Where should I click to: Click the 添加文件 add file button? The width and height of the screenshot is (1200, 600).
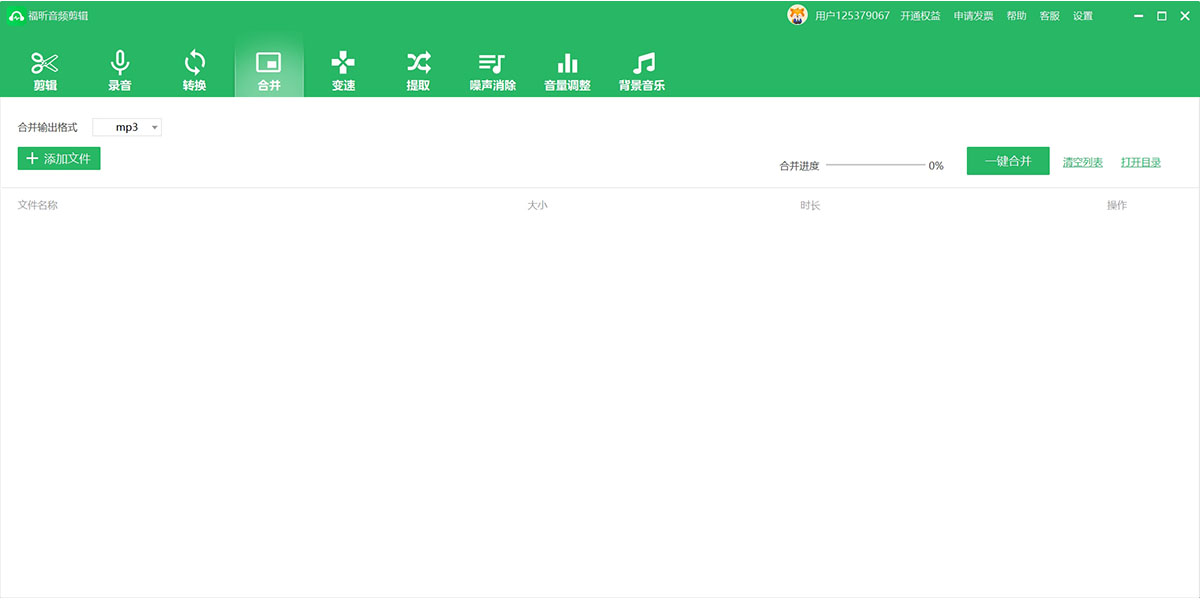tap(59, 158)
